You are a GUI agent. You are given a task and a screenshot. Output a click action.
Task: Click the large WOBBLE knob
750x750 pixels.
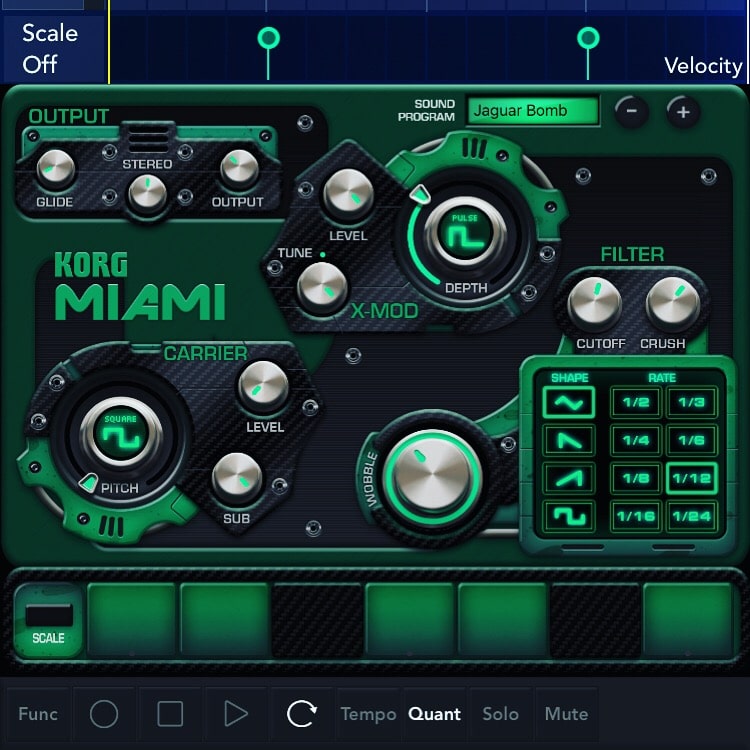pos(432,477)
